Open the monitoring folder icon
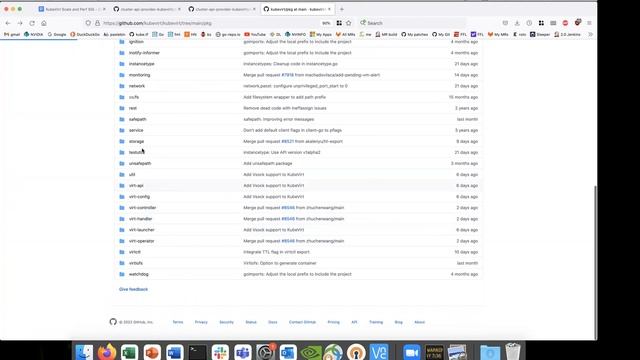The image size is (640, 360). (122, 75)
